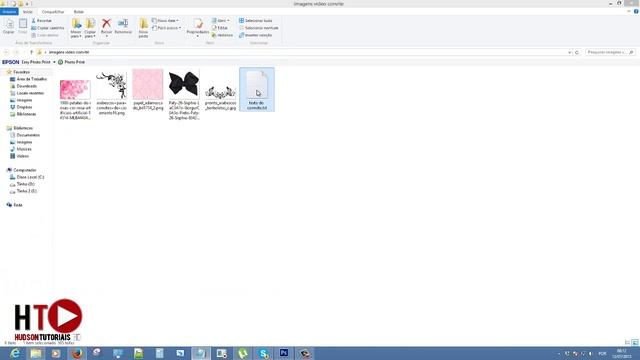This screenshot has height=360, width=640.
Task: Open Firefox from the taskbar
Action: 77,353
